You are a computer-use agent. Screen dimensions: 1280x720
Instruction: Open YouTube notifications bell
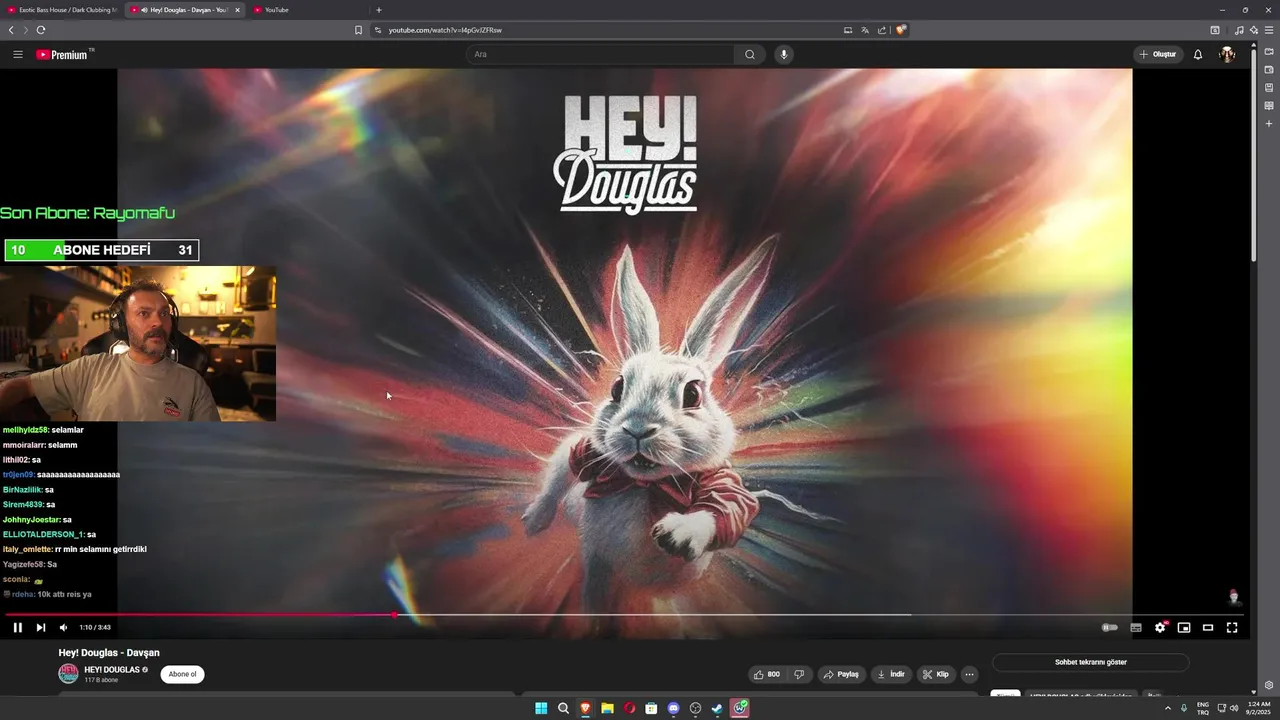[x=1198, y=54]
